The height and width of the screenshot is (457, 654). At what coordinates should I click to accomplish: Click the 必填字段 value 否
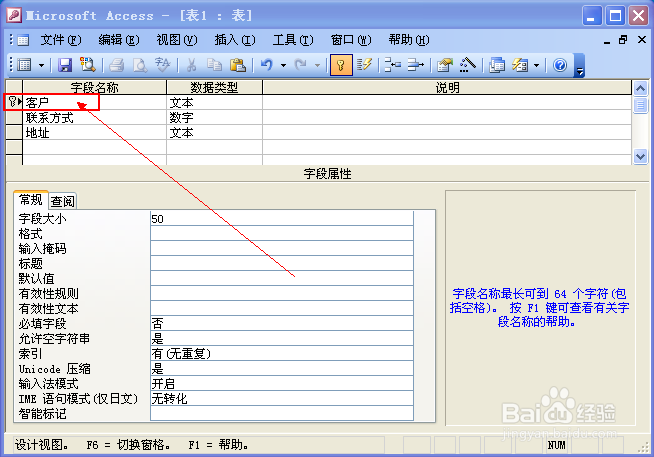pyautogui.click(x=282, y=324)
